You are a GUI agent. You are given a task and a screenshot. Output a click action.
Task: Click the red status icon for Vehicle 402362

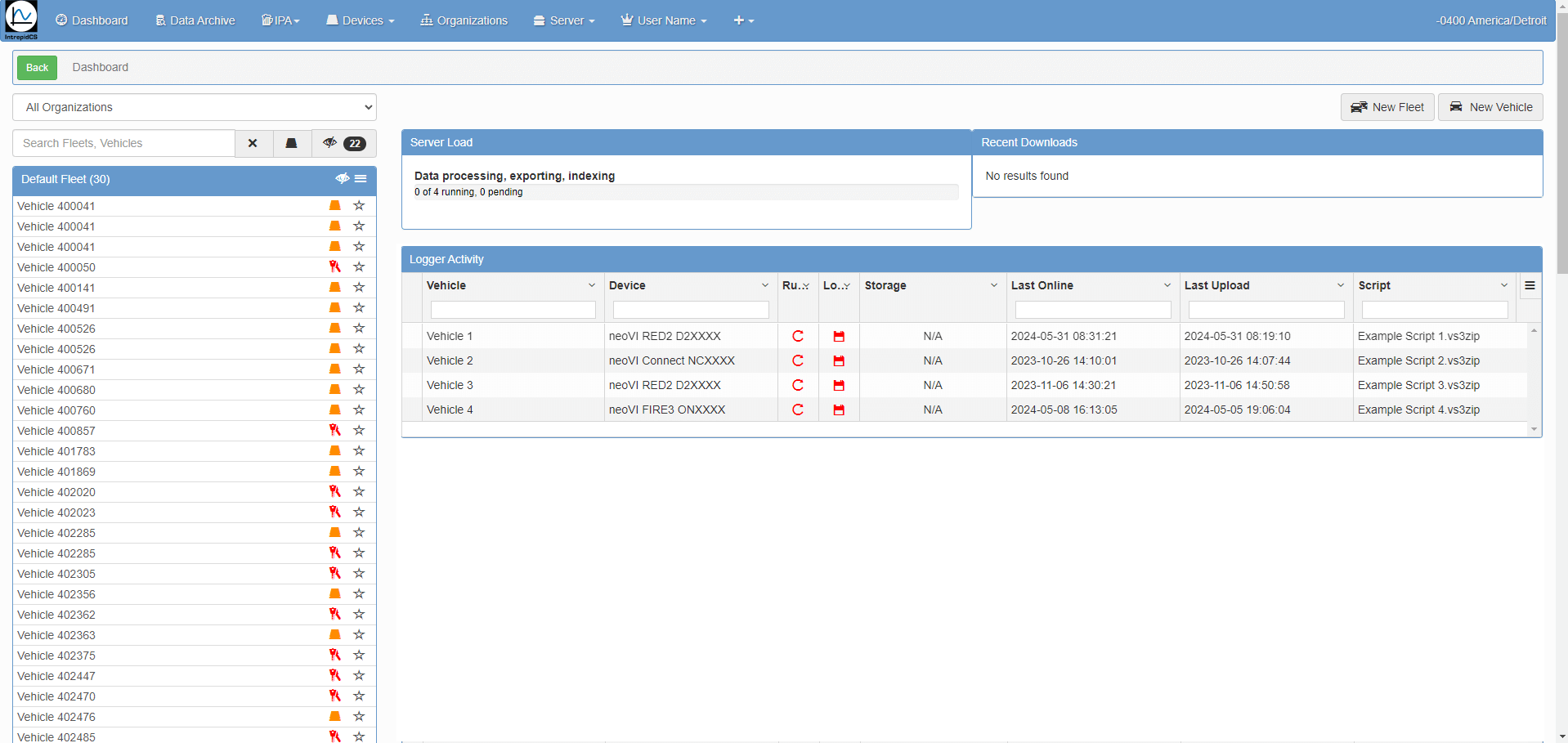click(x=334, y=614)
